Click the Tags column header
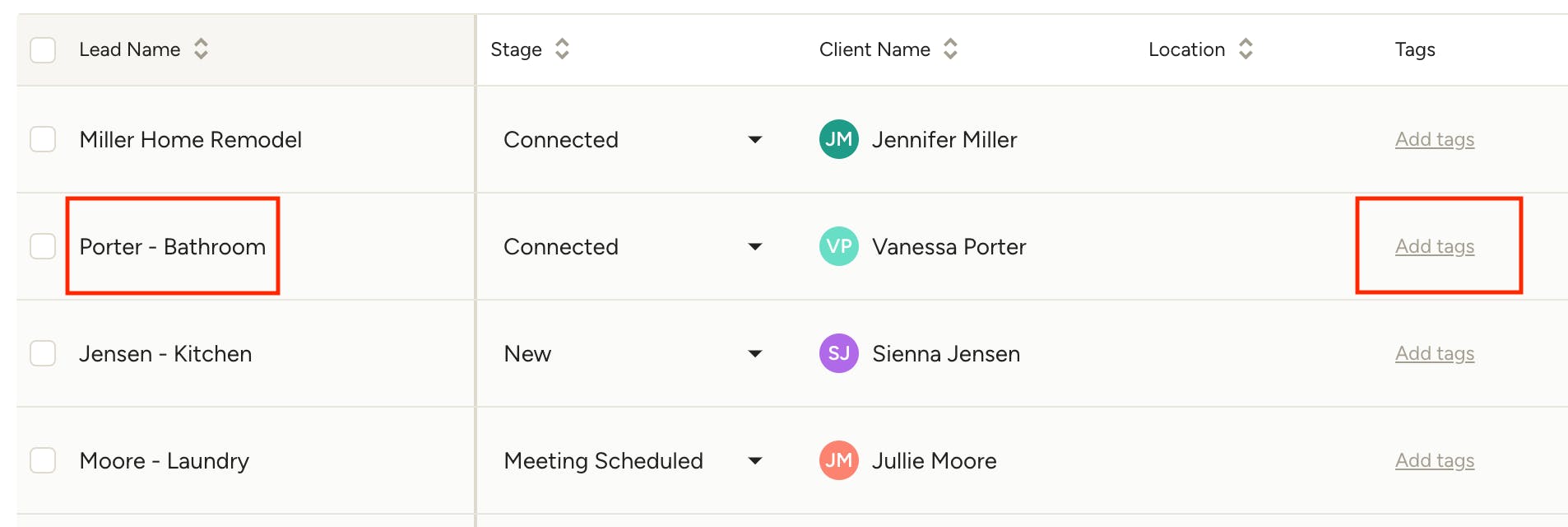This screenshot has height=527, width=1568. pos(1415,49)
